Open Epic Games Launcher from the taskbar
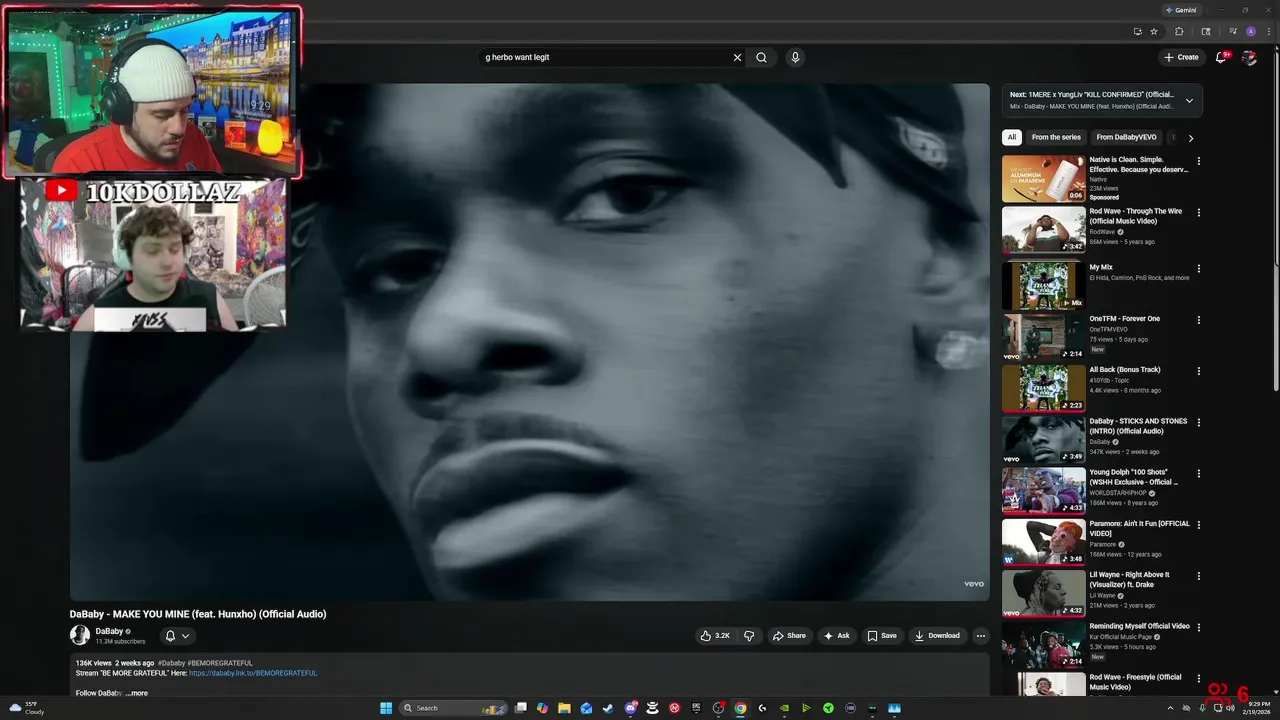The height and width of the screenshot is (720, 1280). tap(697, 708)
